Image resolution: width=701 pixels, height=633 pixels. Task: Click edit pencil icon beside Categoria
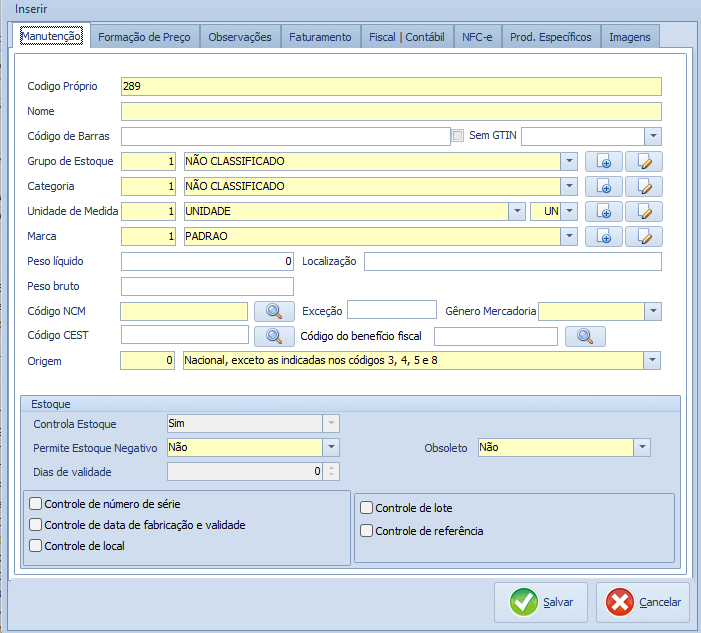(644, 186)
